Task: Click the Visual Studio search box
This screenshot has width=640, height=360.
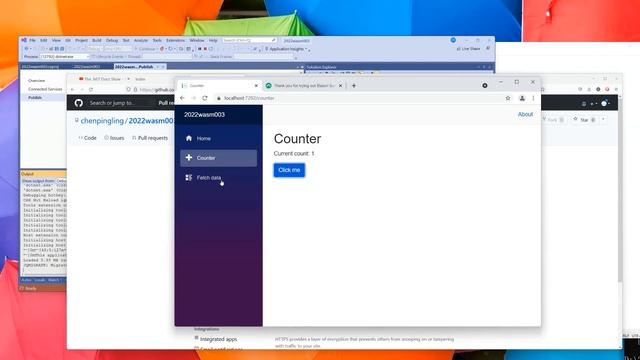Action: [249, 40]
